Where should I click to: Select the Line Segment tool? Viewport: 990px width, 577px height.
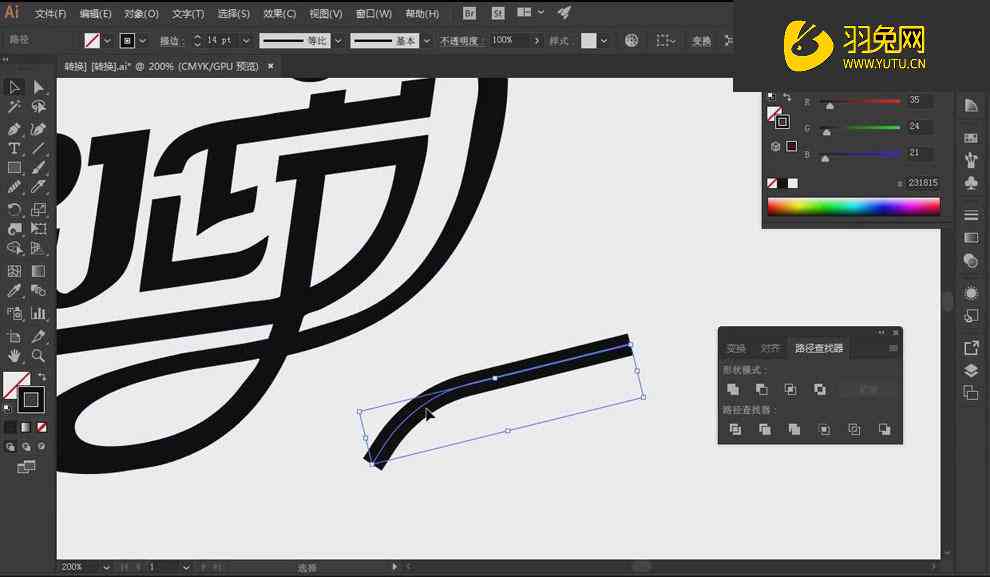point(38,148)
